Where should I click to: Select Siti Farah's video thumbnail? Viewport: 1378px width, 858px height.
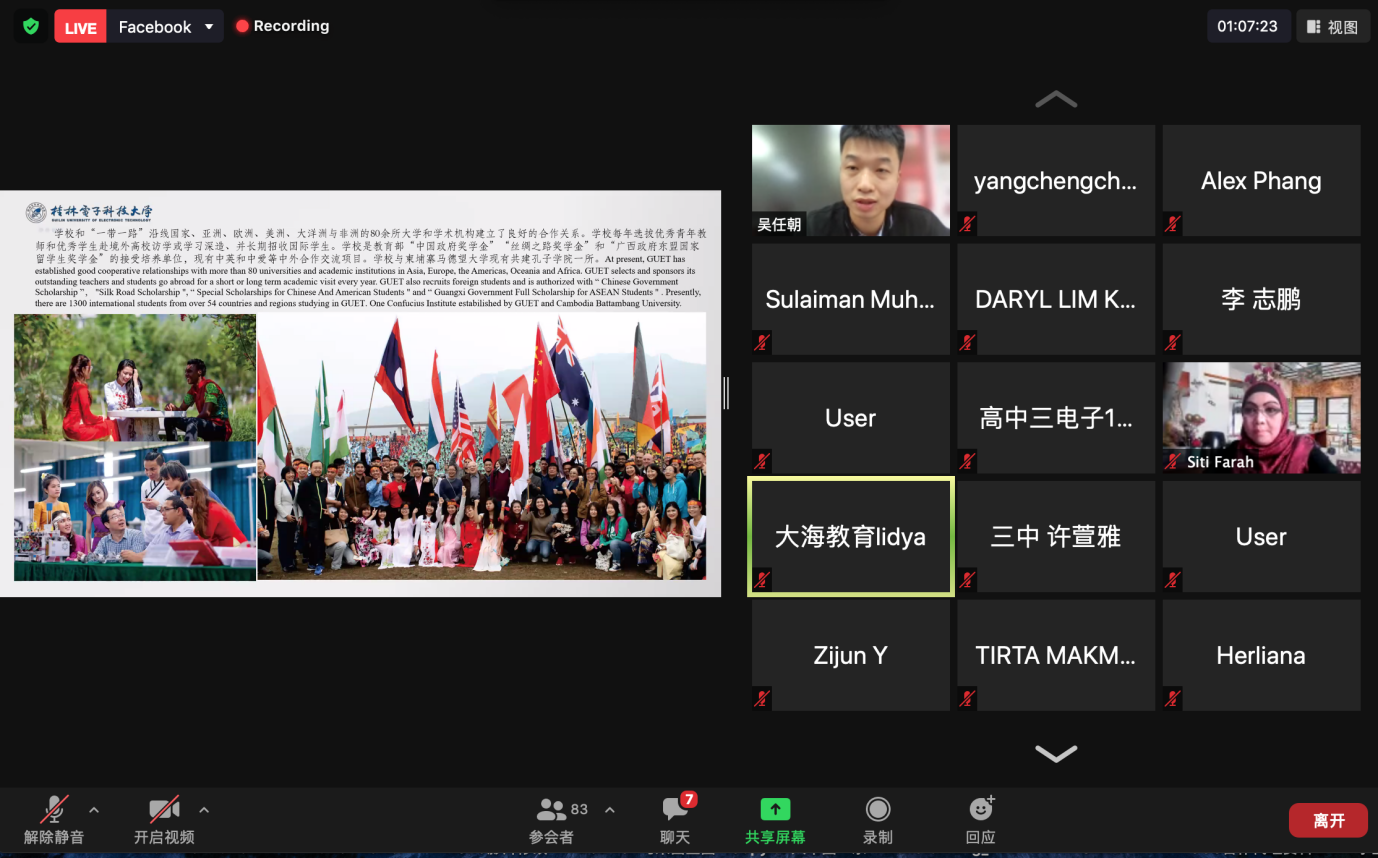coord(1260,417)
